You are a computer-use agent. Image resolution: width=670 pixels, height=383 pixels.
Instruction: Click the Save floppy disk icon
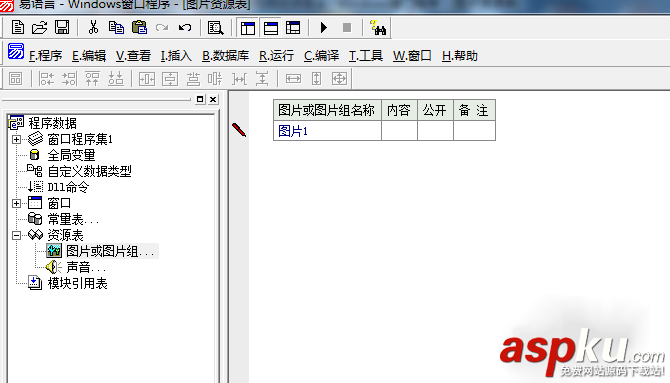(62, 28)
